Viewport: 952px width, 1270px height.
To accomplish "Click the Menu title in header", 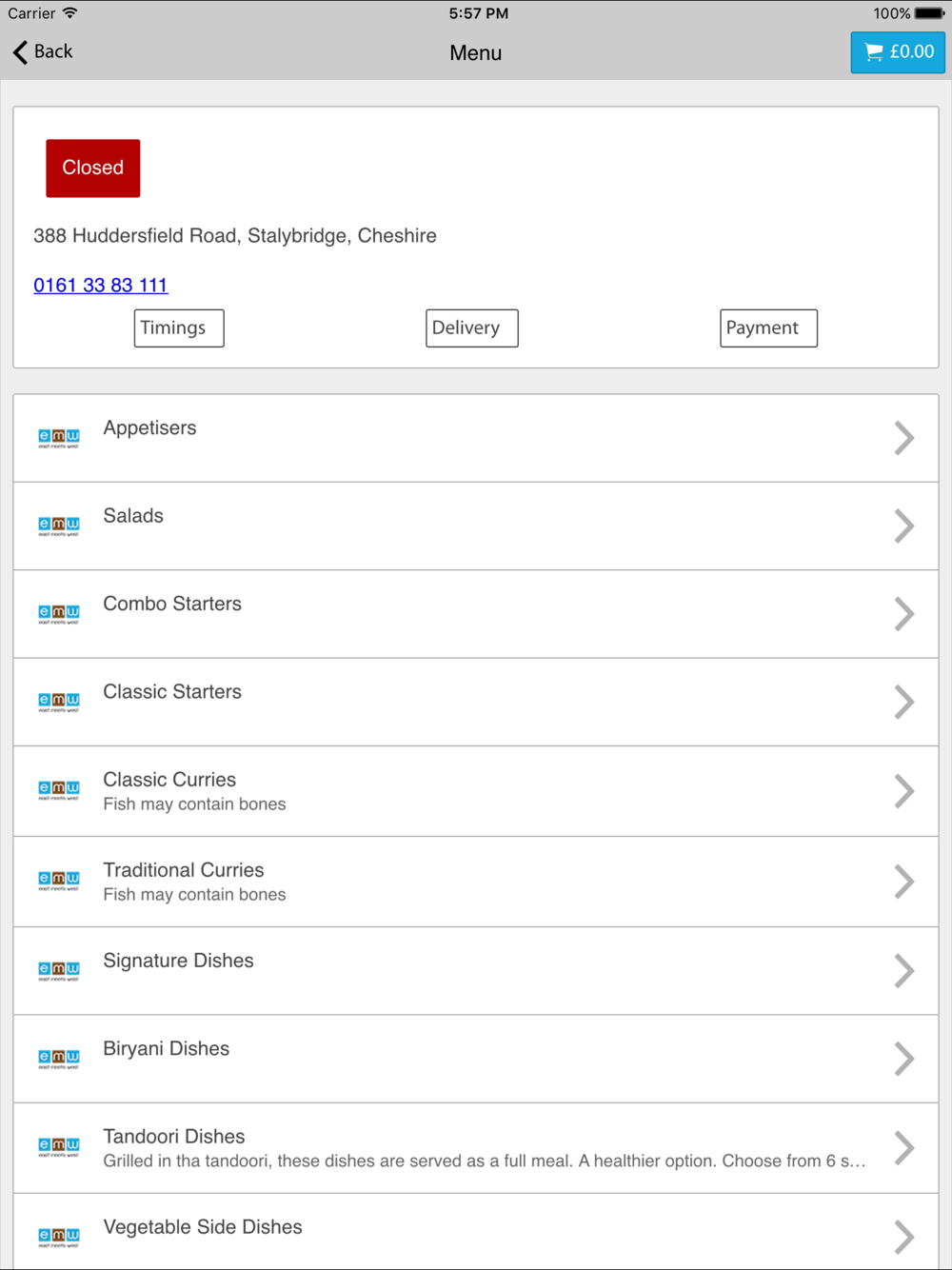I will 476,53.
